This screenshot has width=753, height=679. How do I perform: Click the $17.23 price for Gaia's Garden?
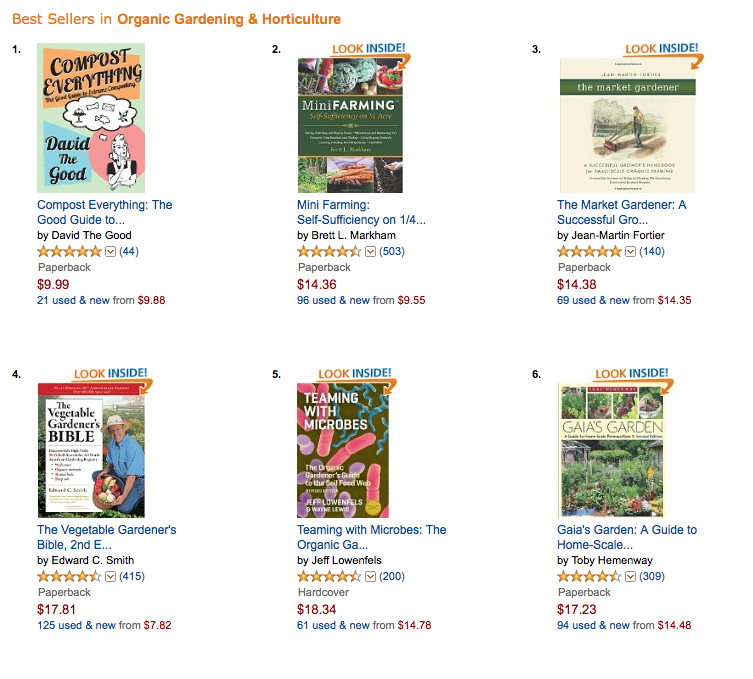pos(574,609)
